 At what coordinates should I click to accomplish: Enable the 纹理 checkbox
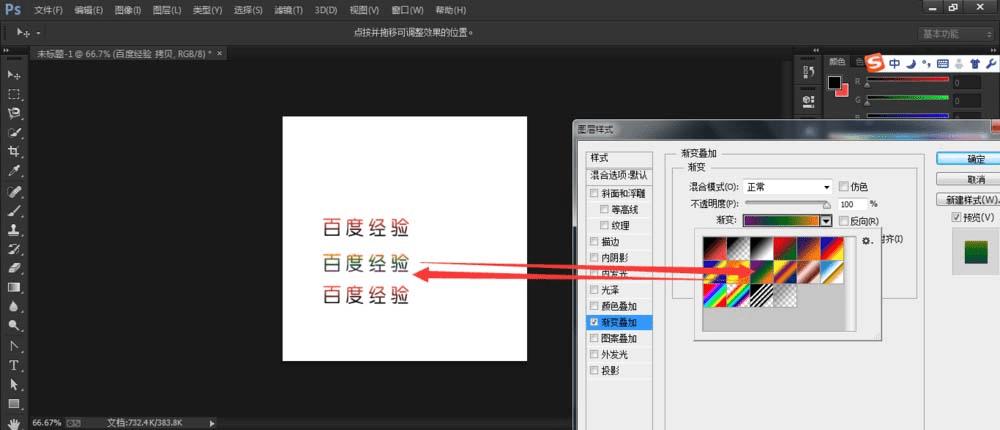click(604, 225)
